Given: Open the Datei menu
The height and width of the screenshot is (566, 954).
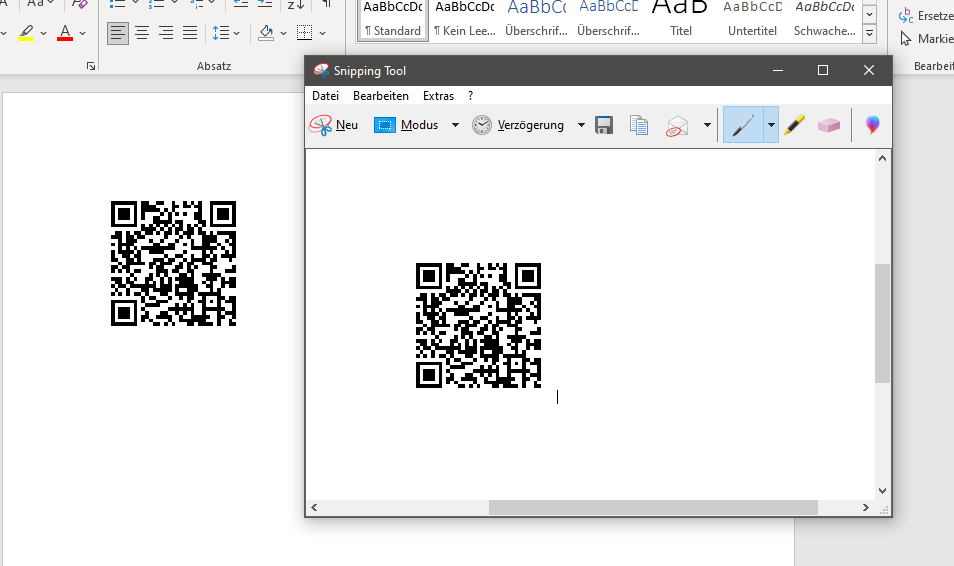Looking at the screenshot, I should pyautogui.click(x=326, y=96).
